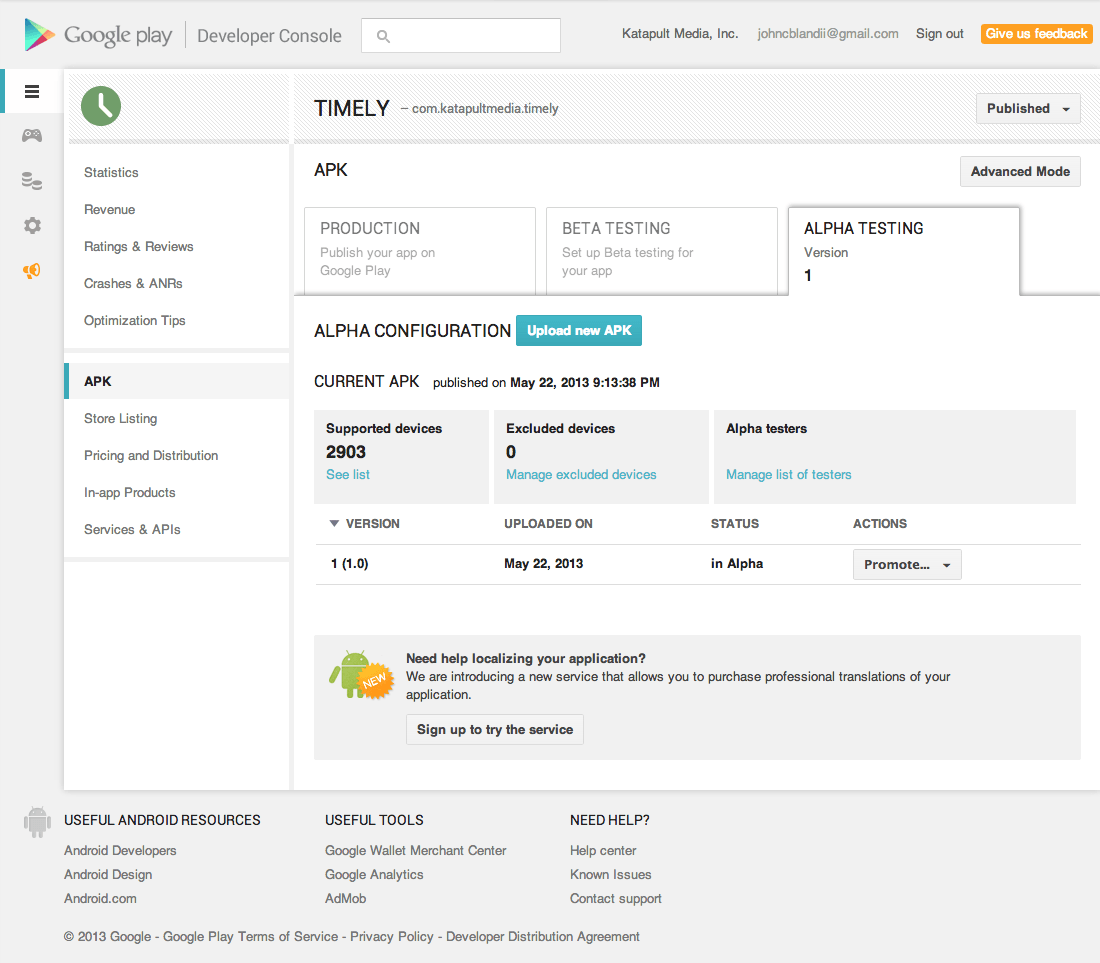Open announcements megaphone icon

[32, 271]
